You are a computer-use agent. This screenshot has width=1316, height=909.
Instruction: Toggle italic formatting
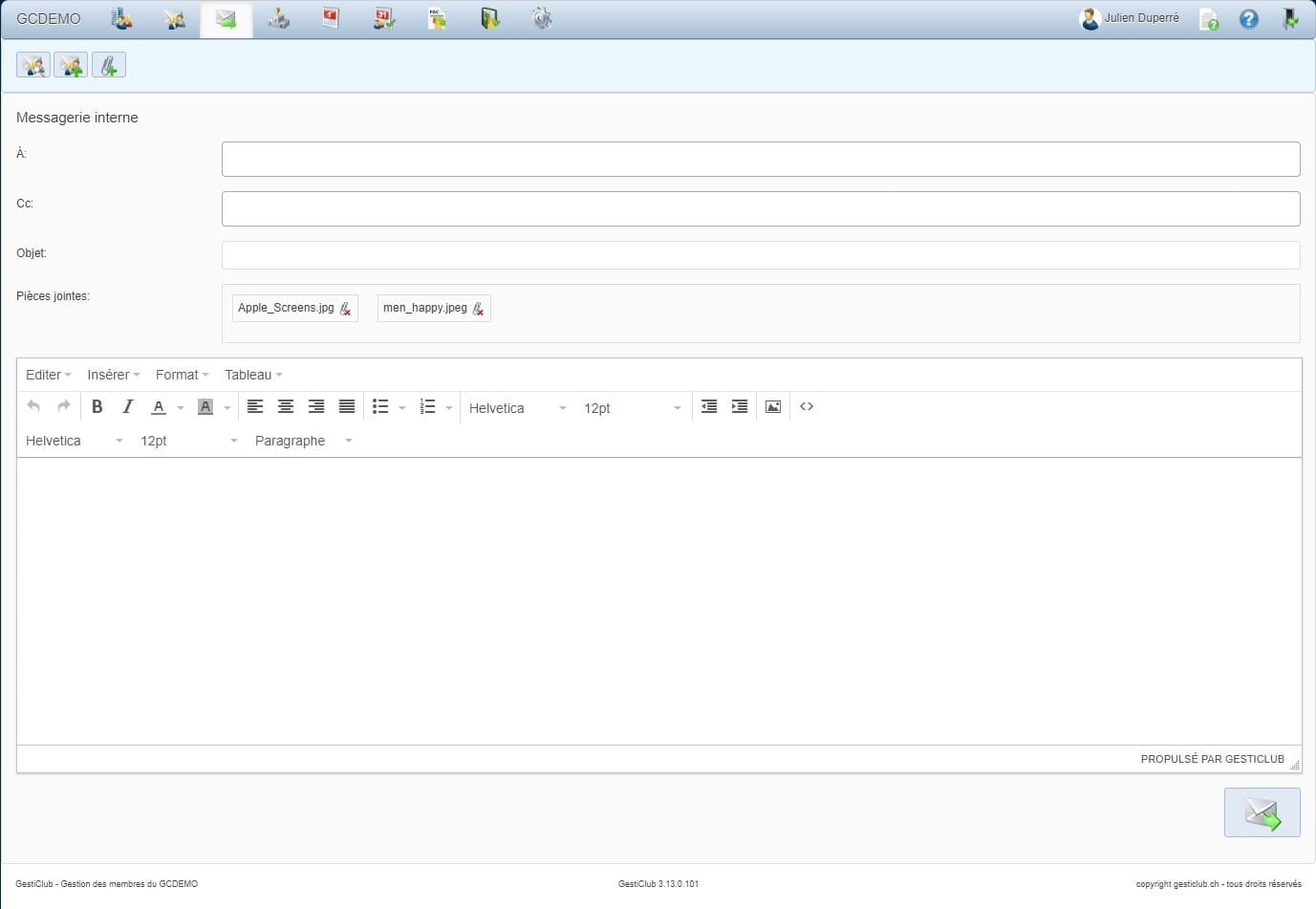tap(127, 407)
